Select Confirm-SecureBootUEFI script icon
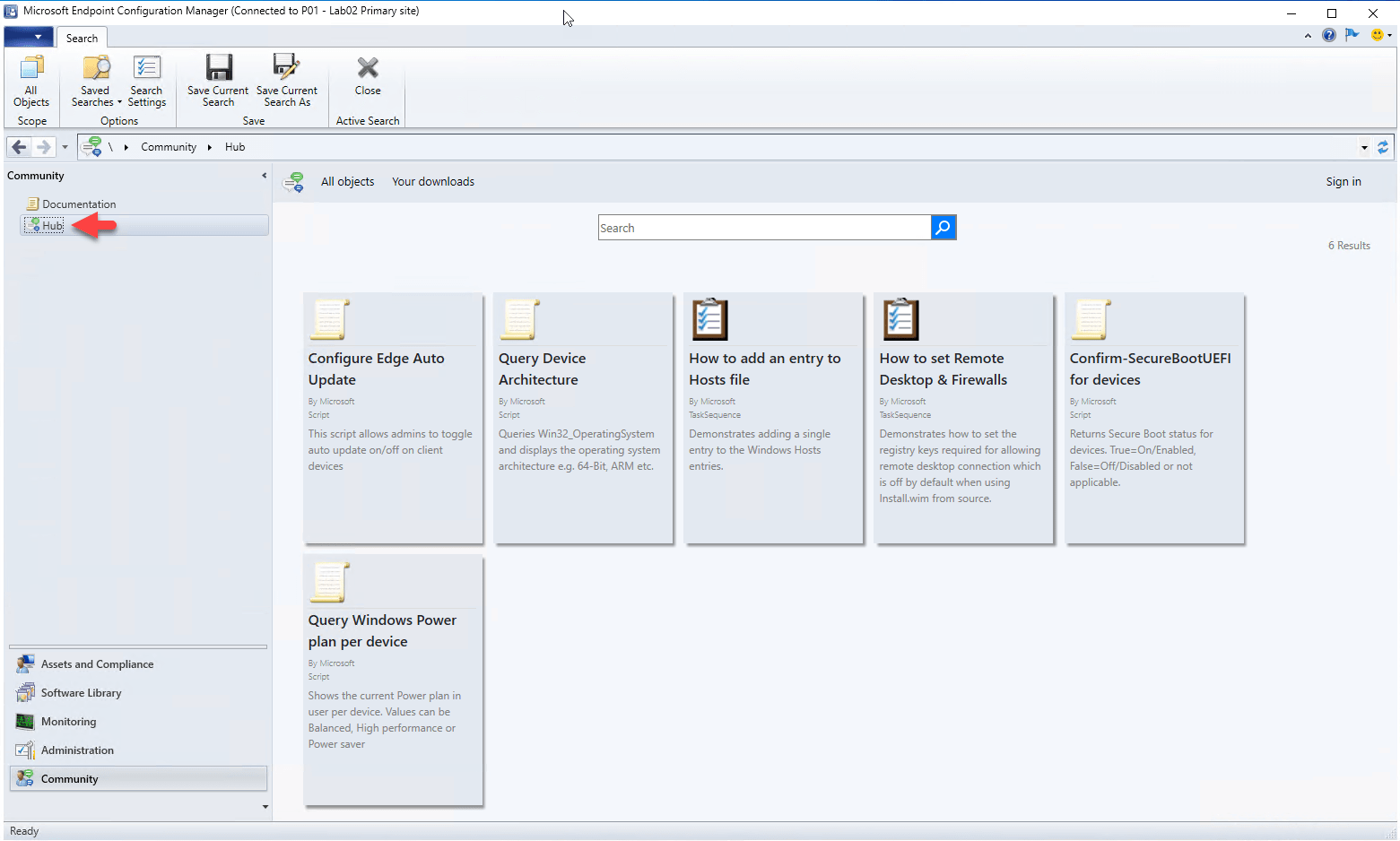This screenshot has height=841, width=1400. tap(1091, 319)
